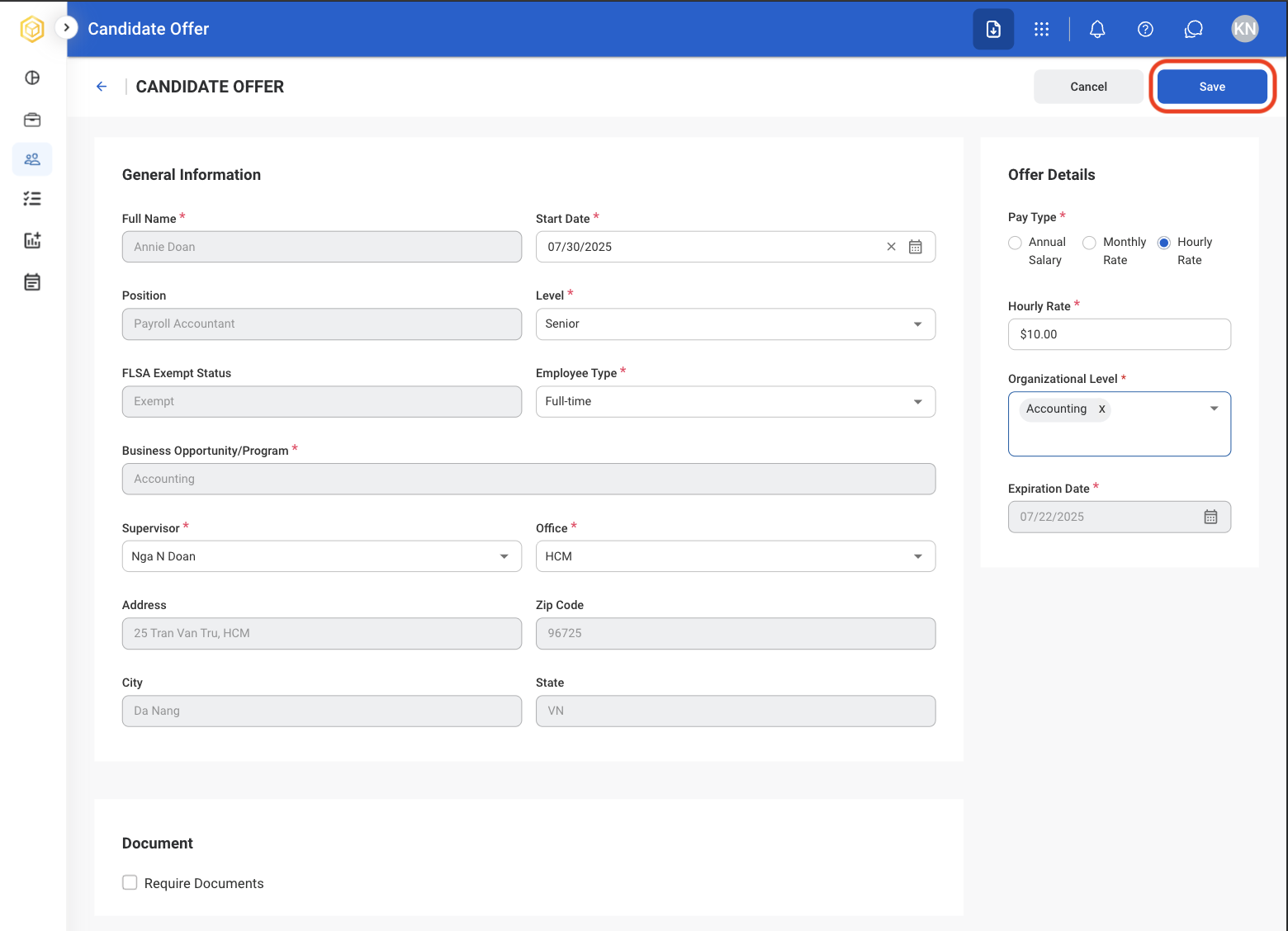Open the notifications bell icon
The image size is (1288, 931).
(x=1097, y=29)
